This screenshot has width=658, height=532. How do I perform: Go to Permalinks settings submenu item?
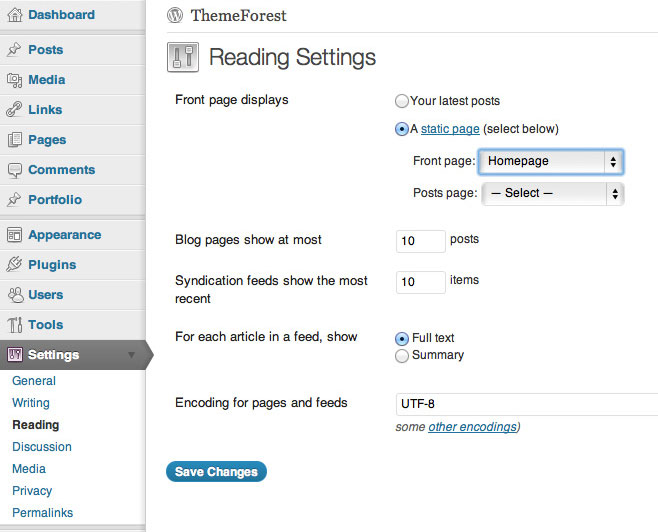tap(42, 513)
